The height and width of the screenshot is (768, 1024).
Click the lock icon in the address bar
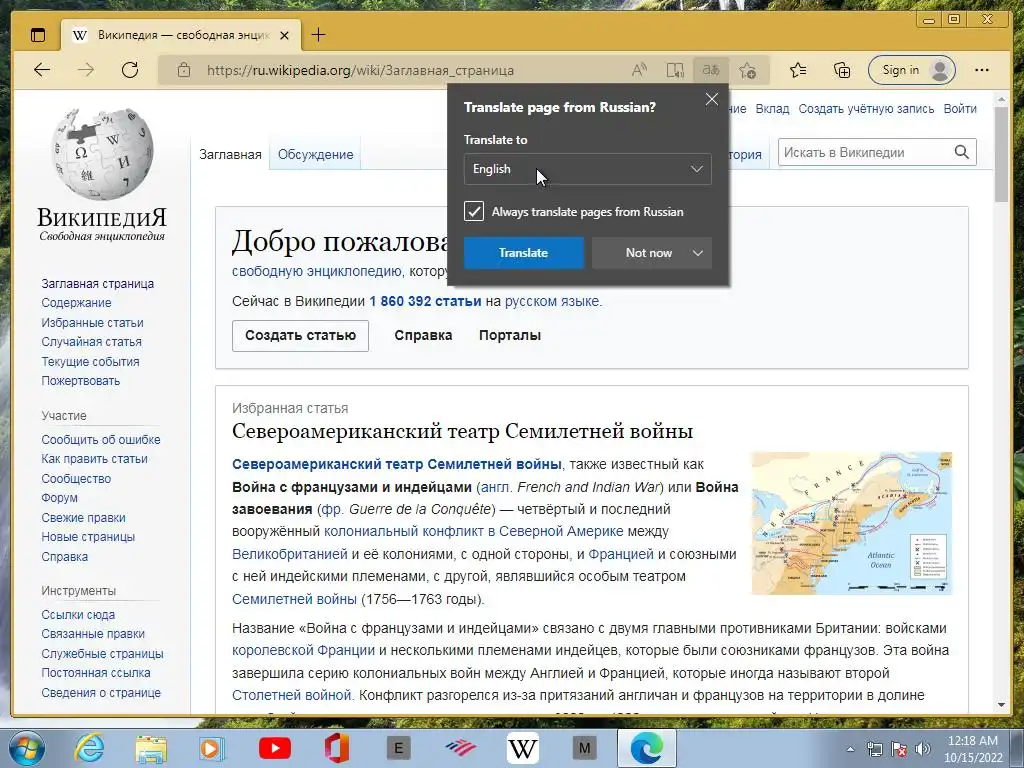click(184, 70)
